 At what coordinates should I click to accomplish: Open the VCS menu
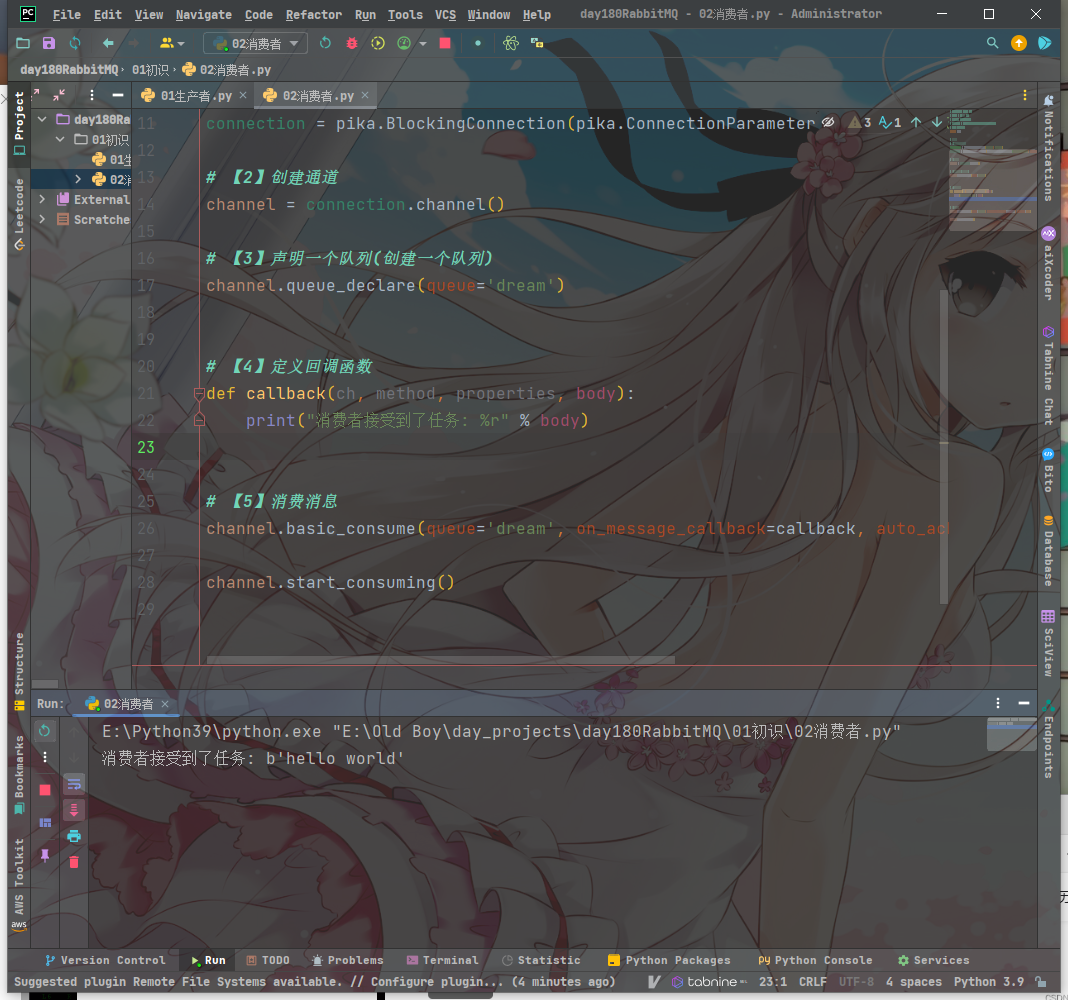(445, 14)
